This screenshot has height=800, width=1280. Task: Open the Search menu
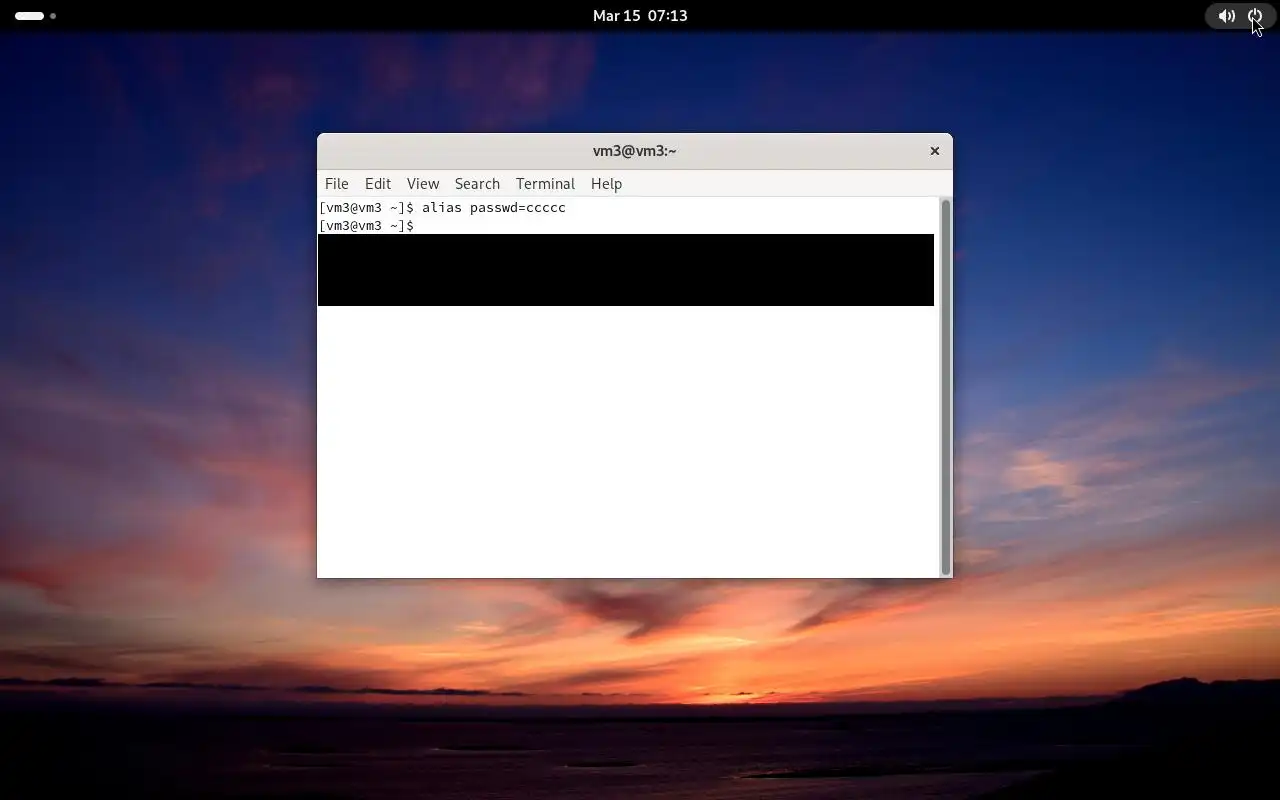pos(477,184)
